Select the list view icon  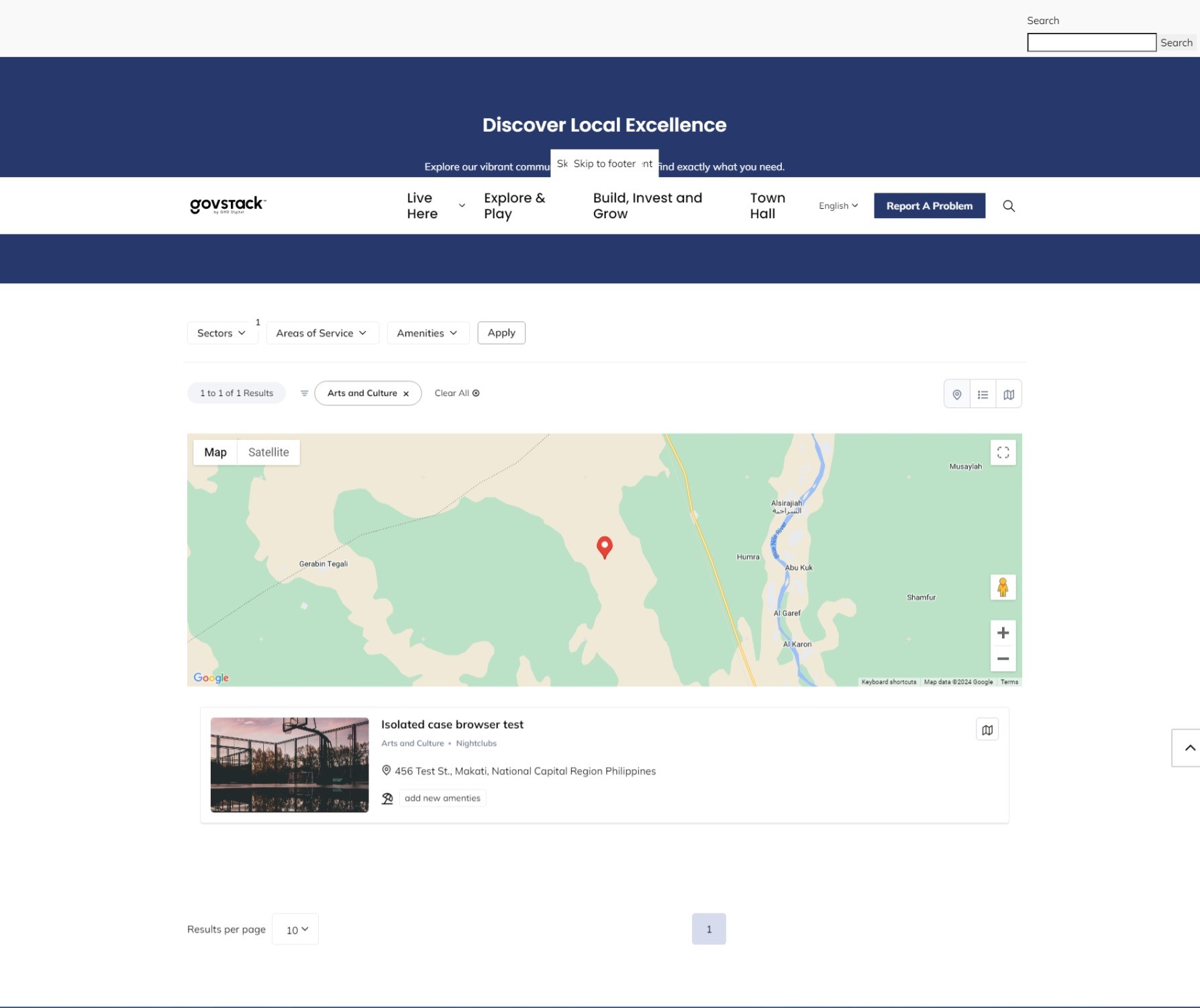pyautogui.click(x=983, y=394)
